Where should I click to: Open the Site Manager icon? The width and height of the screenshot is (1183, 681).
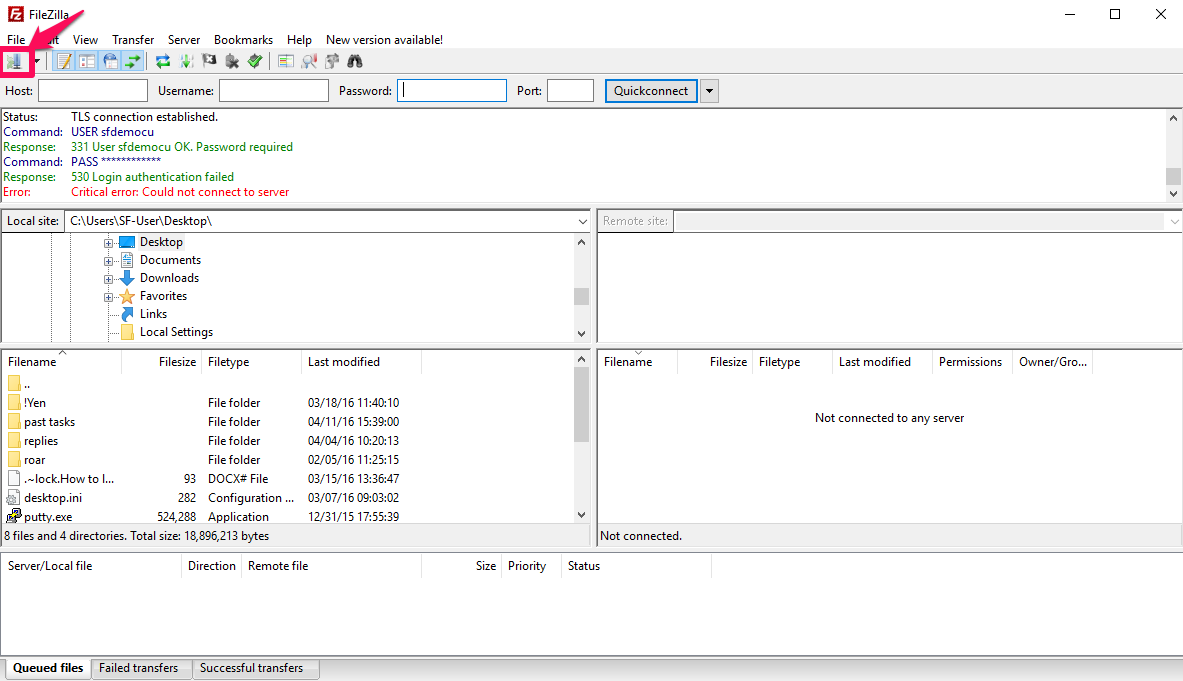coord(14,61)
